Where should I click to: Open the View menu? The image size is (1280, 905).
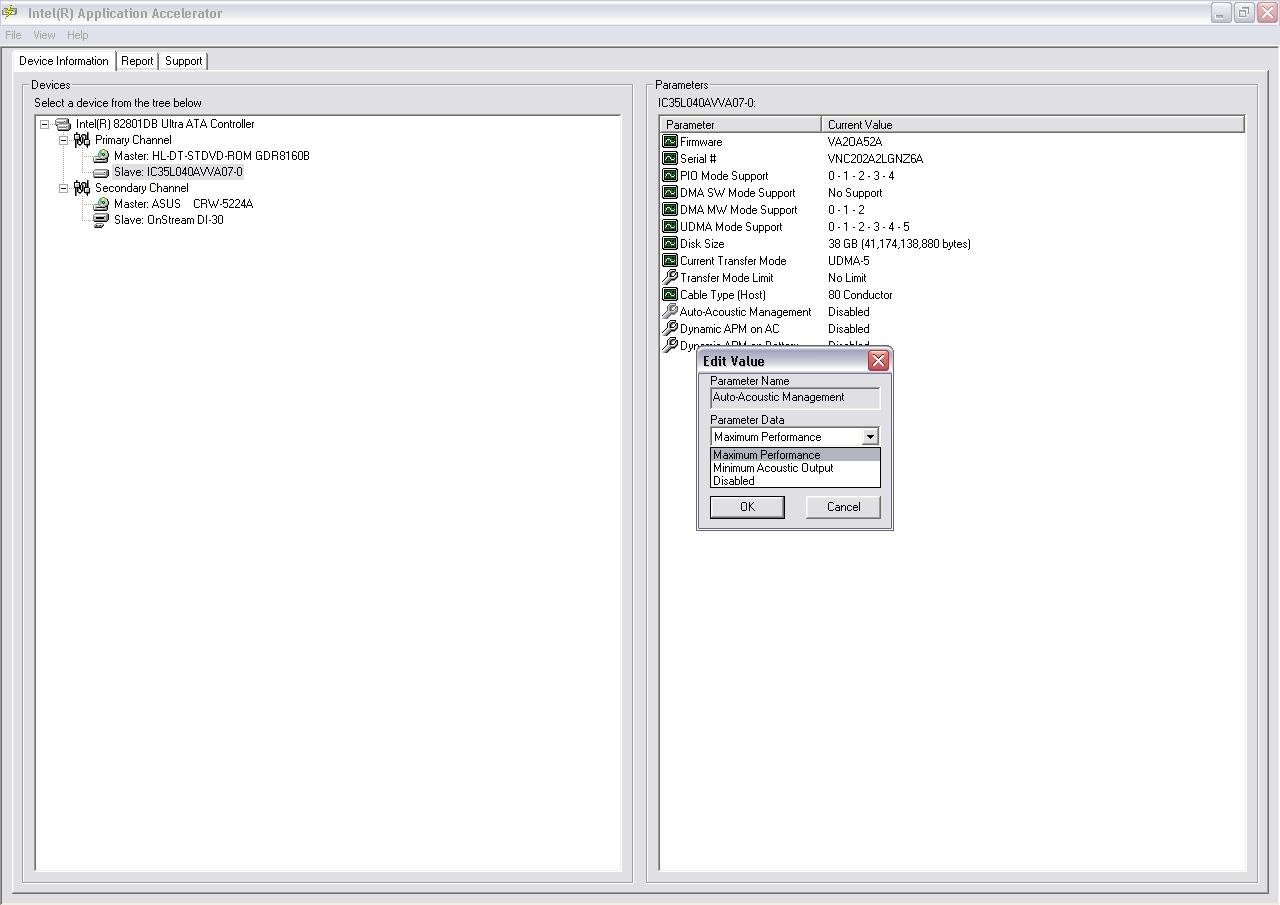[x=44, y=35]
